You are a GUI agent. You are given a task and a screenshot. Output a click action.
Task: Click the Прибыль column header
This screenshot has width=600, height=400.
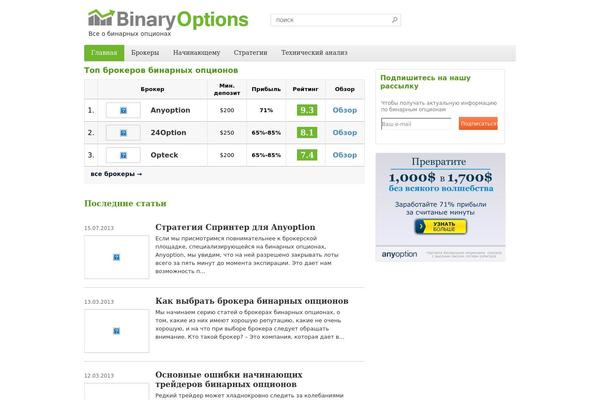pos(266,89)
